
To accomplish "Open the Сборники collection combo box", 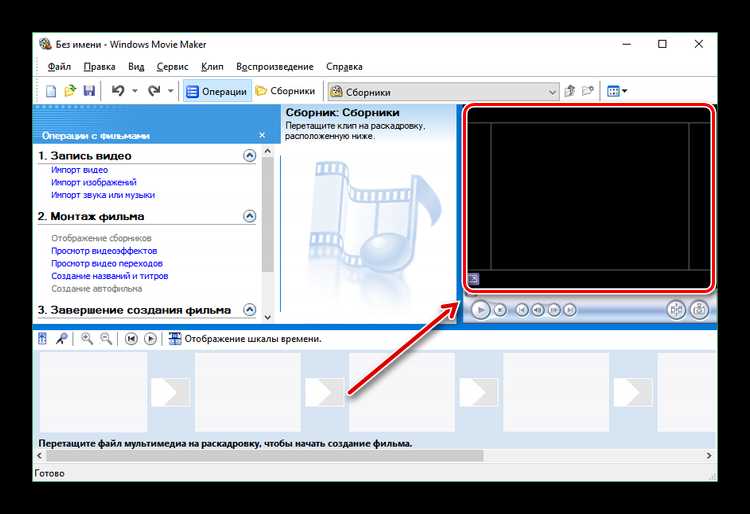I will (x=443, y=92).
